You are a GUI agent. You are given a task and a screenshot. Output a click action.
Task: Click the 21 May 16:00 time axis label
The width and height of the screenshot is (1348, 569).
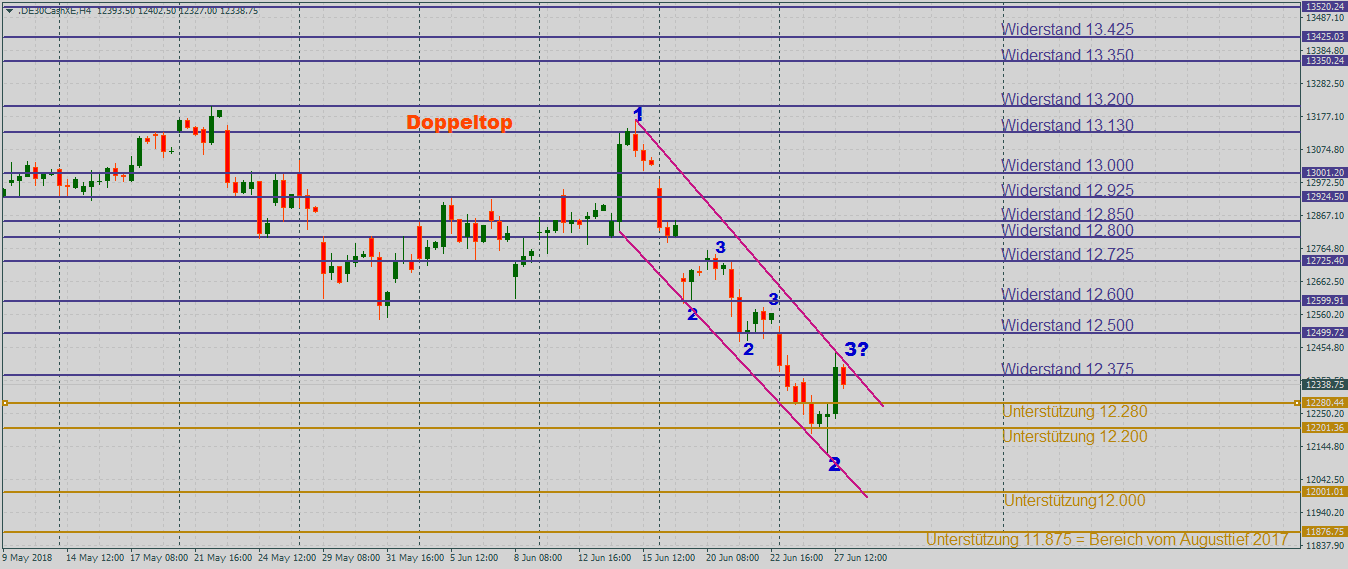222,558
